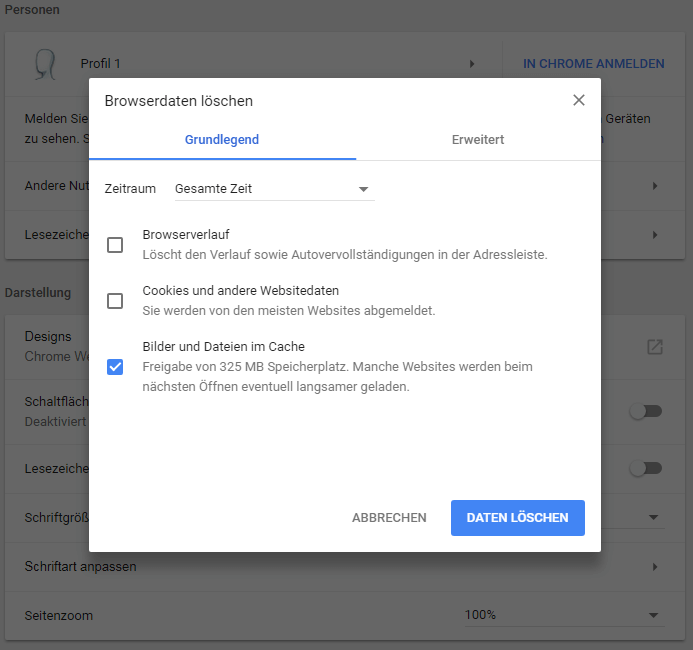Expand Schriftart anpassen arrow
693x650 pixels.
[655, 567]
